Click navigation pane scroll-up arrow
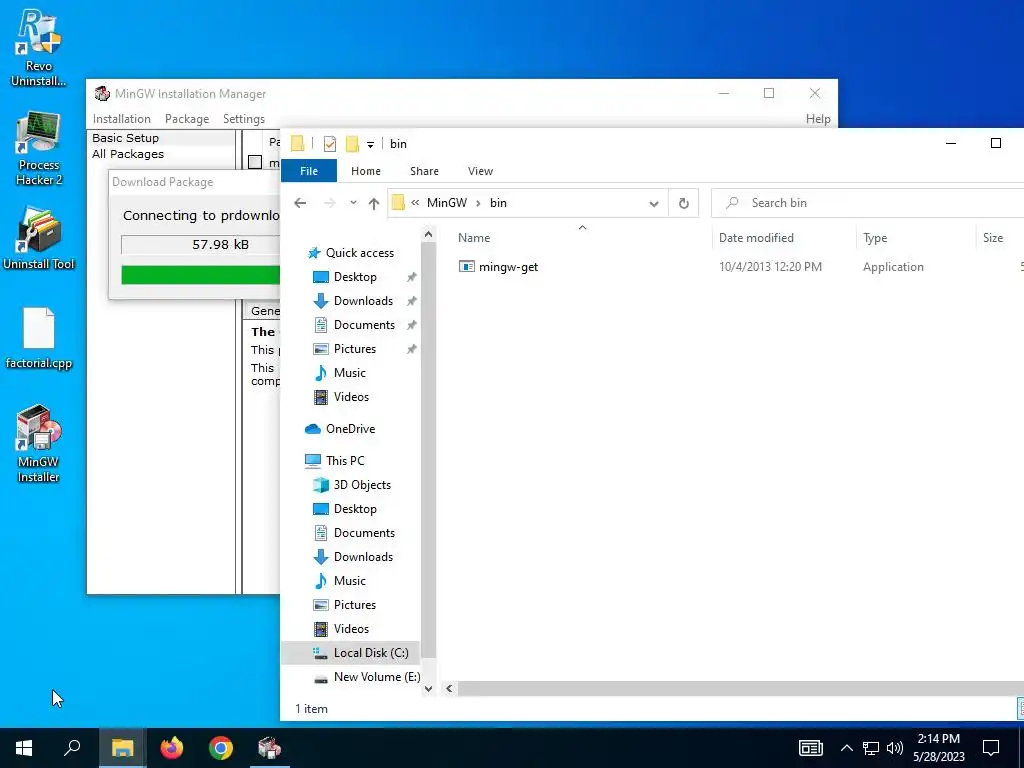1024x768 pixels. (x=428, y=234)
